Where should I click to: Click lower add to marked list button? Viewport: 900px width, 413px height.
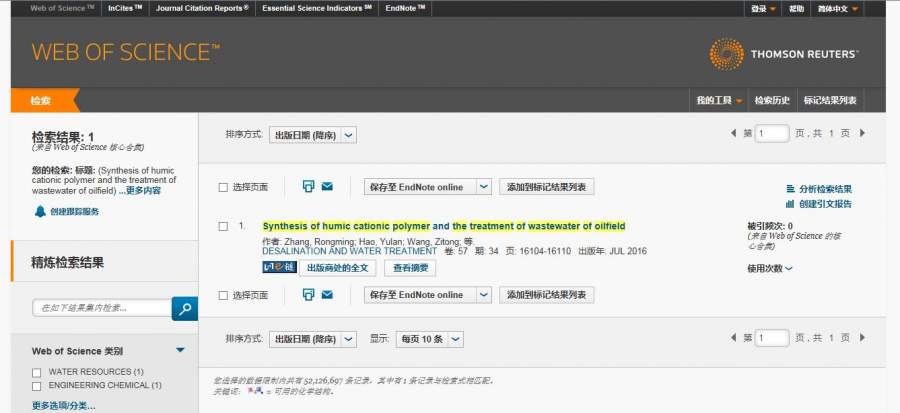pyautogui.click(x=546, y=295)
